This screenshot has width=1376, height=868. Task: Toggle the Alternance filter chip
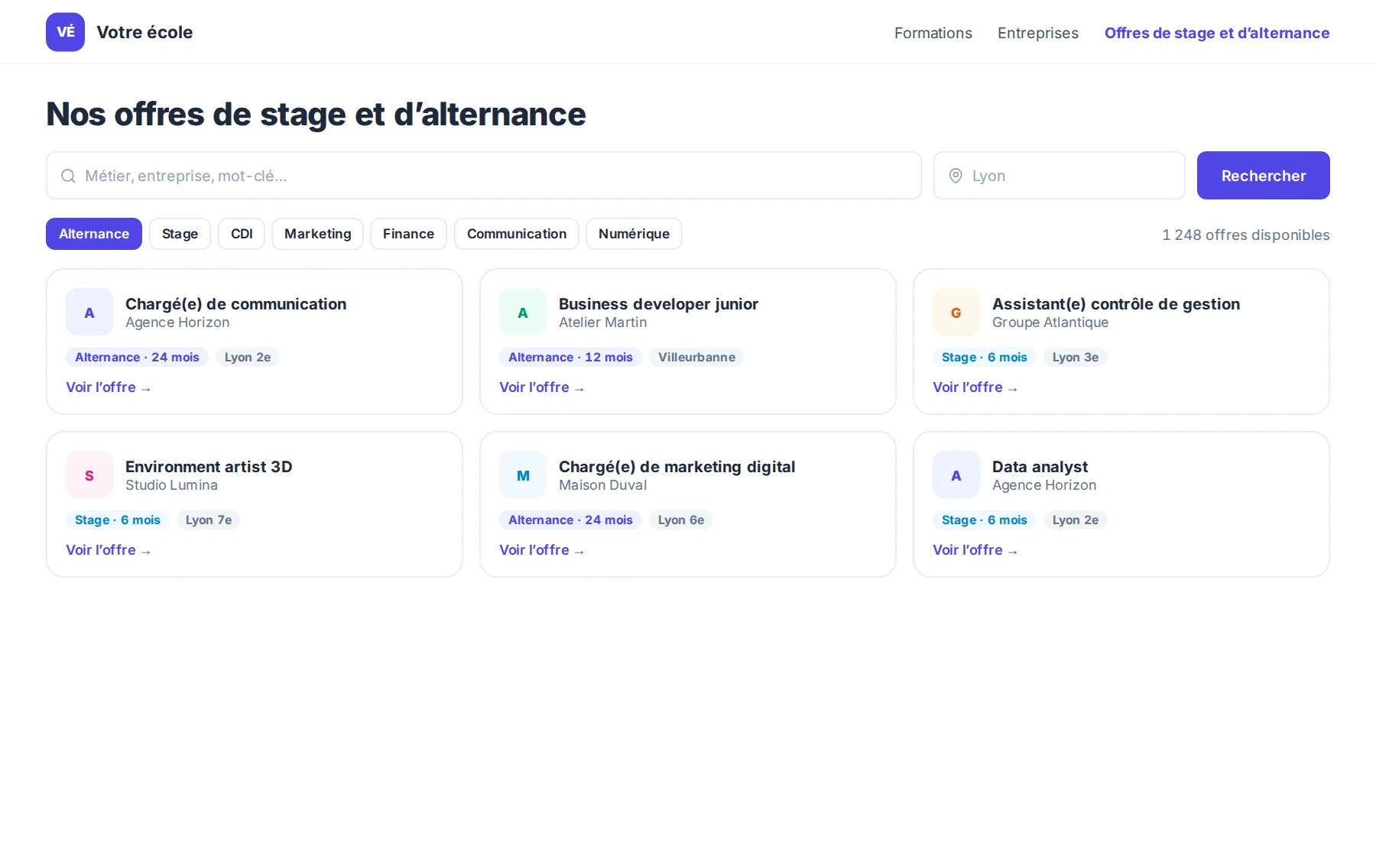94,234
